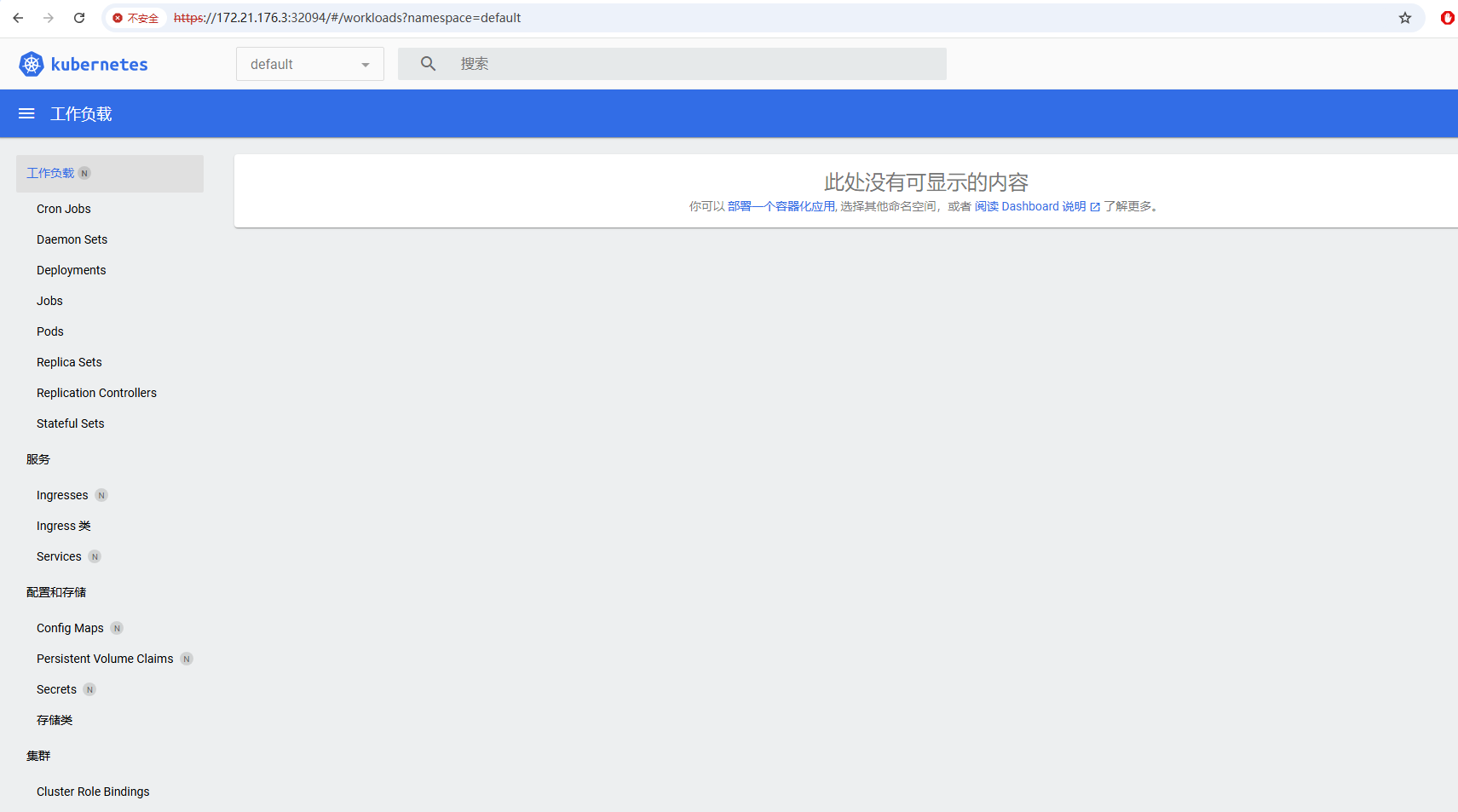
Task: Open Cluster Role Bindings page
Action: click(93, 791)
